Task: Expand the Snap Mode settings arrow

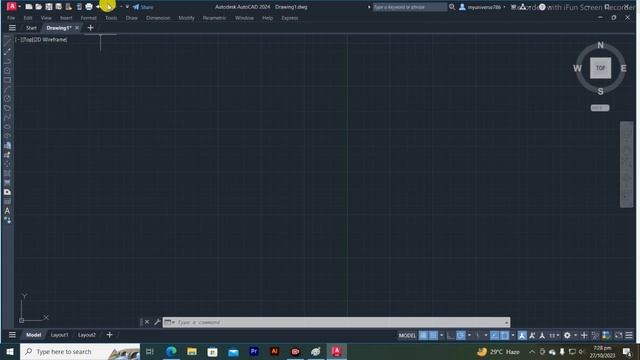Action: pos(442,336)
